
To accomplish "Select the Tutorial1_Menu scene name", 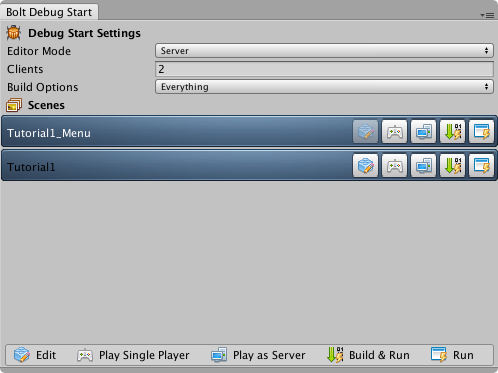I will [x=49, y=133].
